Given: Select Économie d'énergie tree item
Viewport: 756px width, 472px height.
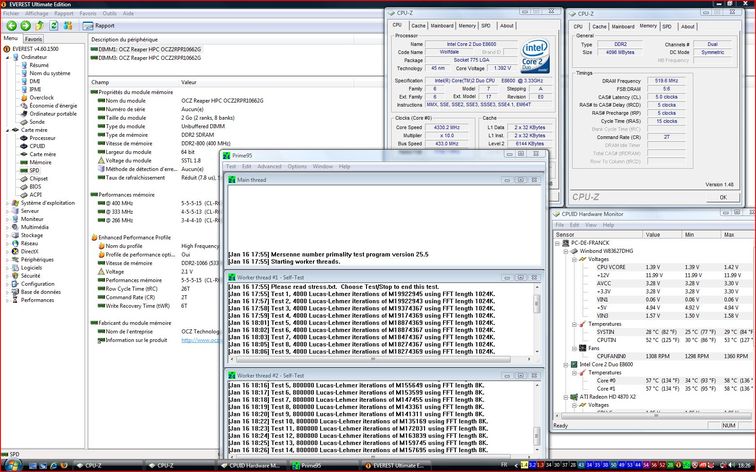Looking at the screenshot, I should coord(53,106).
